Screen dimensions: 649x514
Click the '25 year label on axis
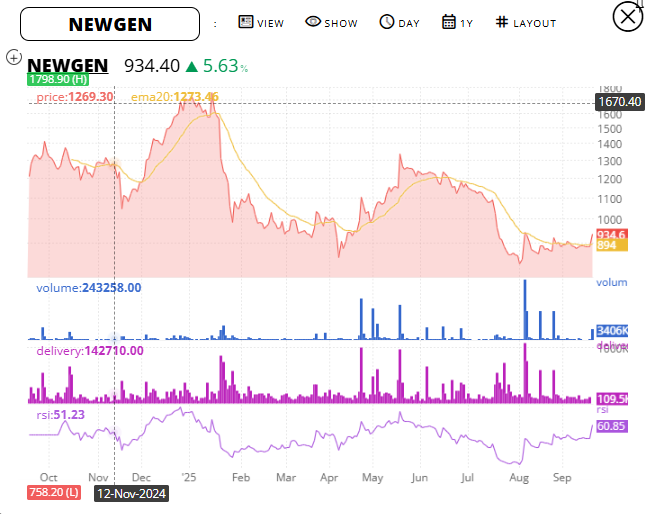tap(189, 478)
